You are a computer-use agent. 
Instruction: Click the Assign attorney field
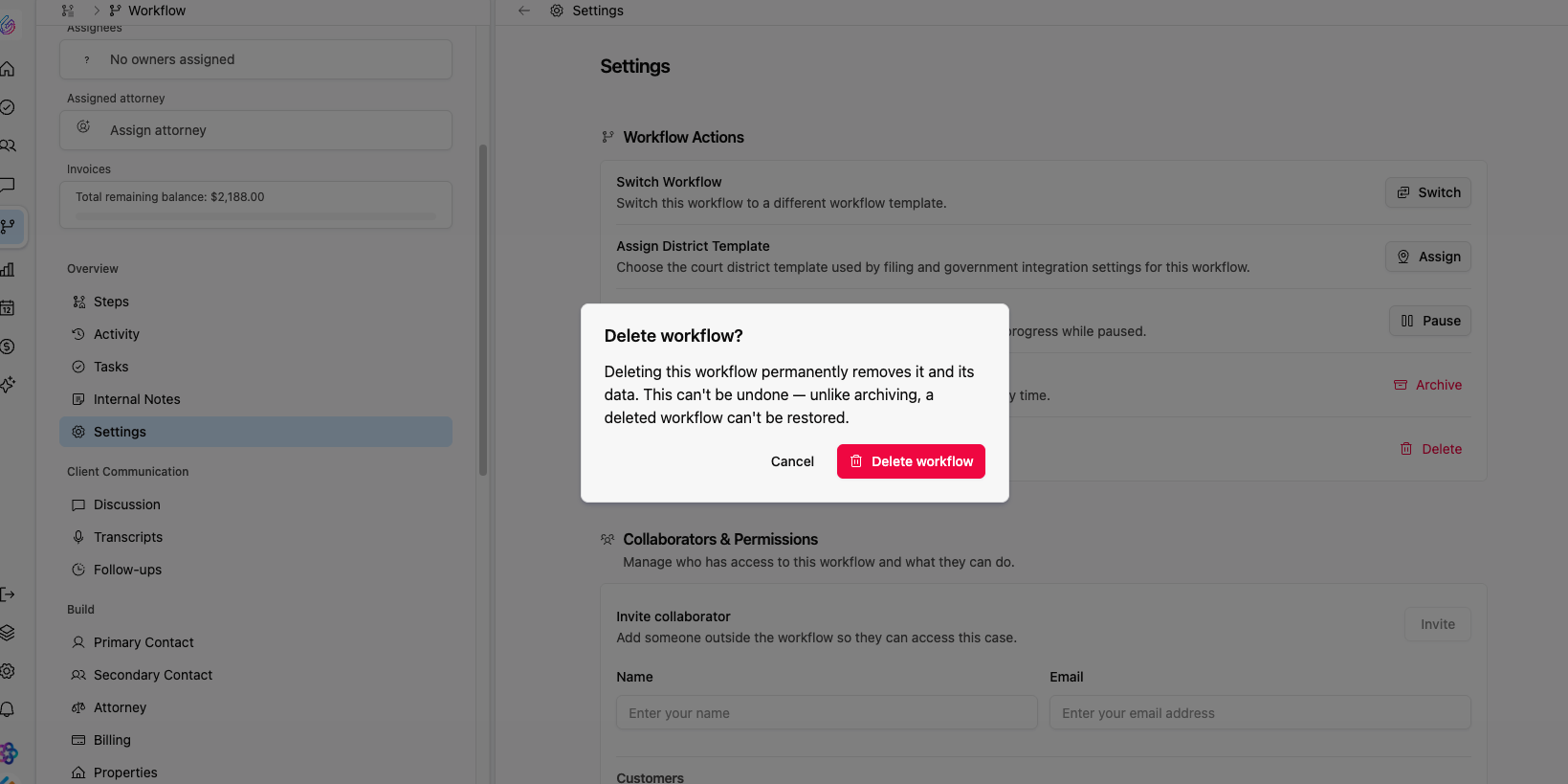(255, 130)
